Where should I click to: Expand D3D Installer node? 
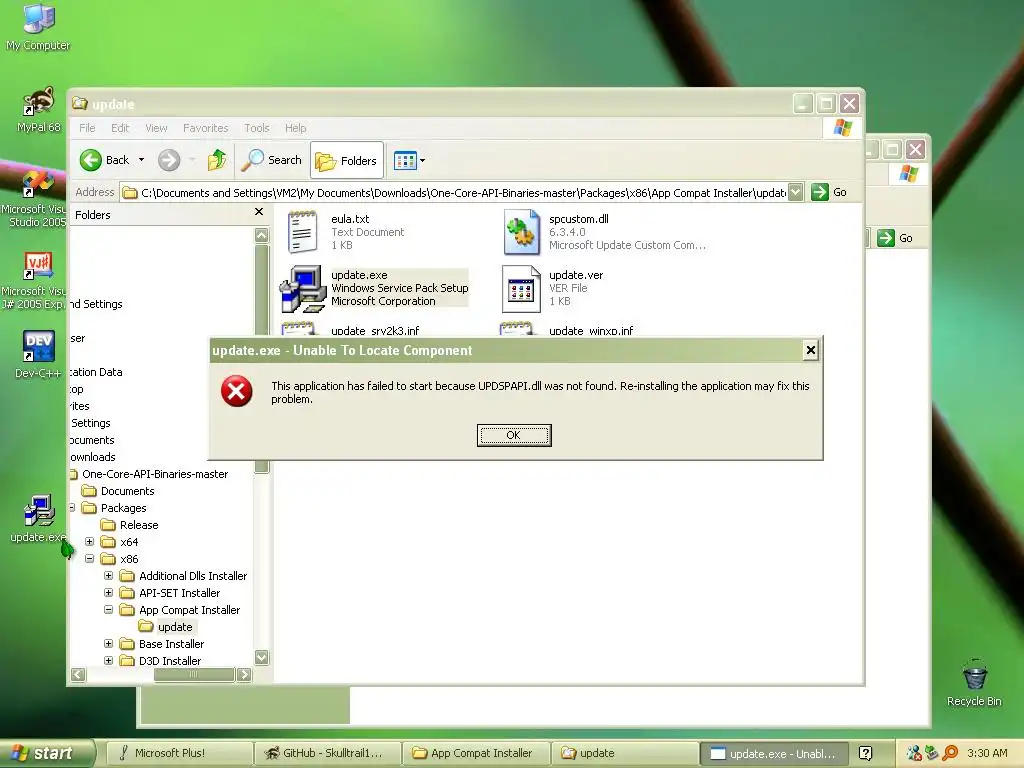point(108,661)
